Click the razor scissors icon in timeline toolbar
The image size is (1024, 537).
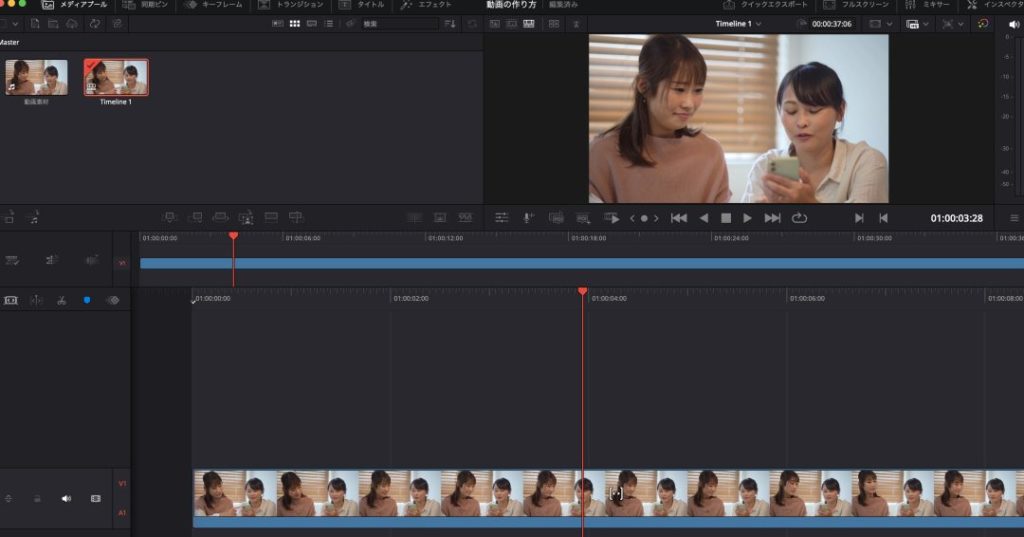click(61, 300)
